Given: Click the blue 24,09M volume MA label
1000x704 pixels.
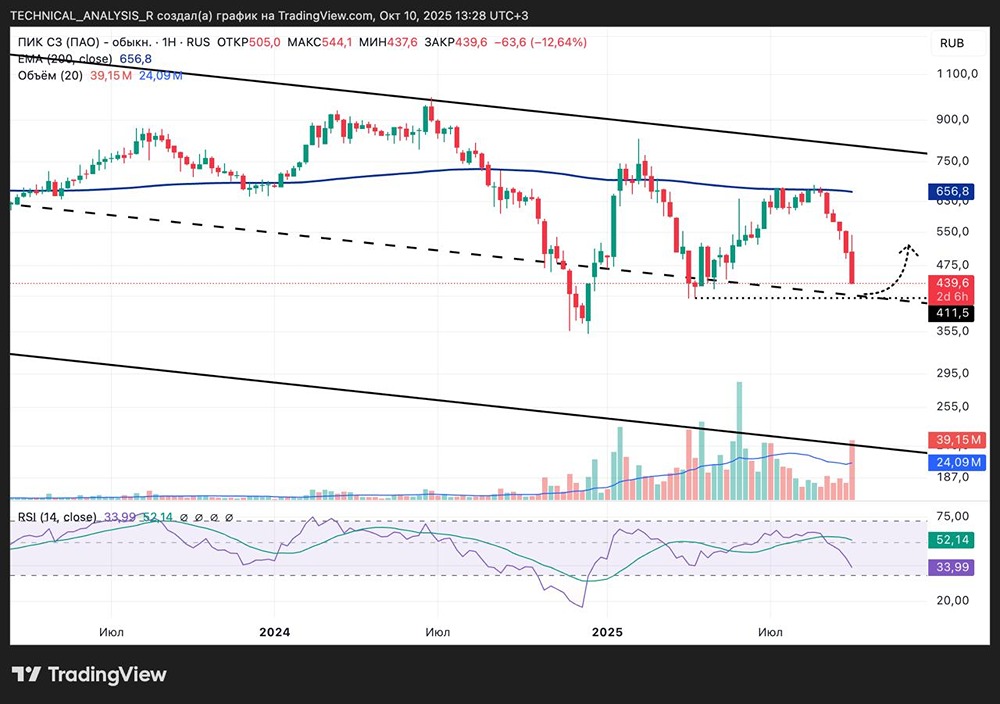Looking at the screenshot, I should tap(958, 462).
